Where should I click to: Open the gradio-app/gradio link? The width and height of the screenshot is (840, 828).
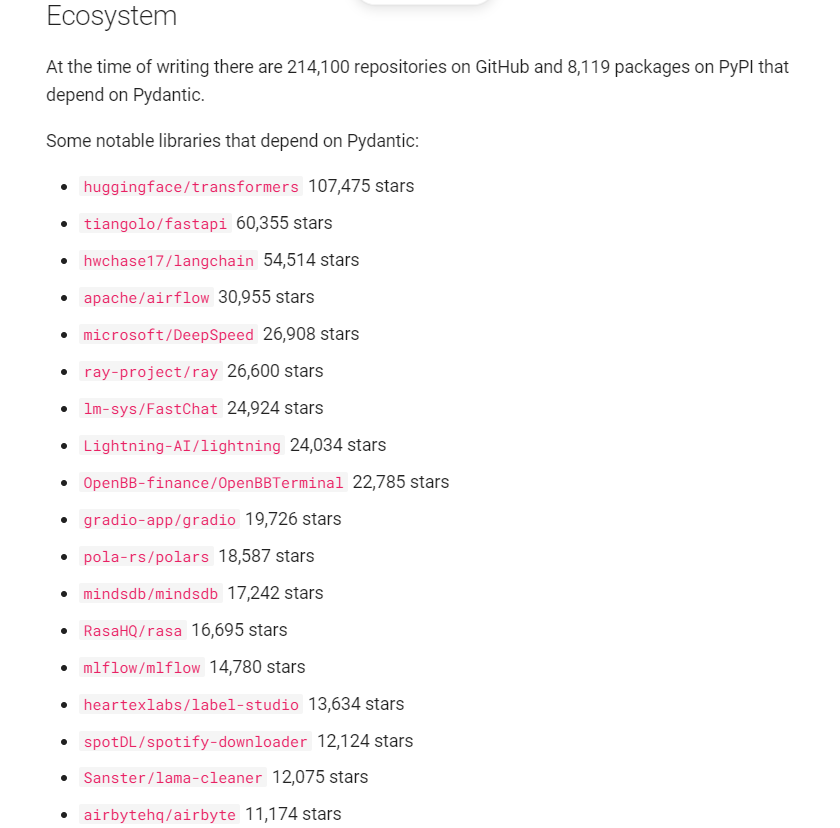[x=159, y=520]
